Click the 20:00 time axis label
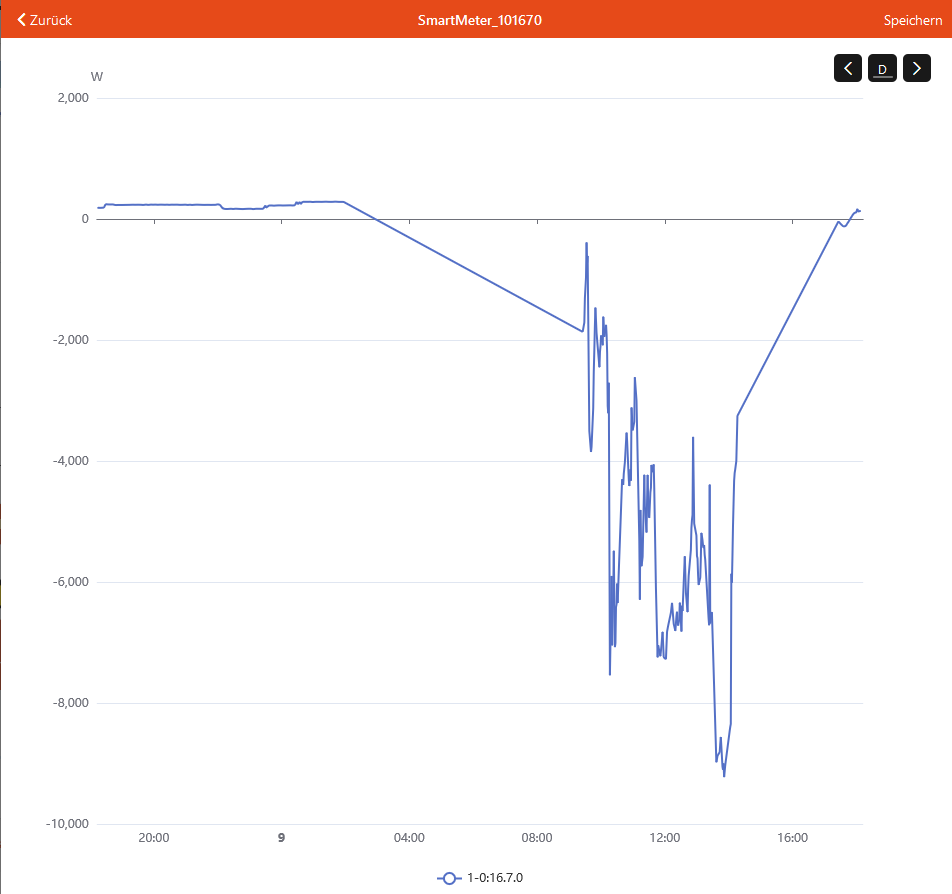 coord(153,838)
